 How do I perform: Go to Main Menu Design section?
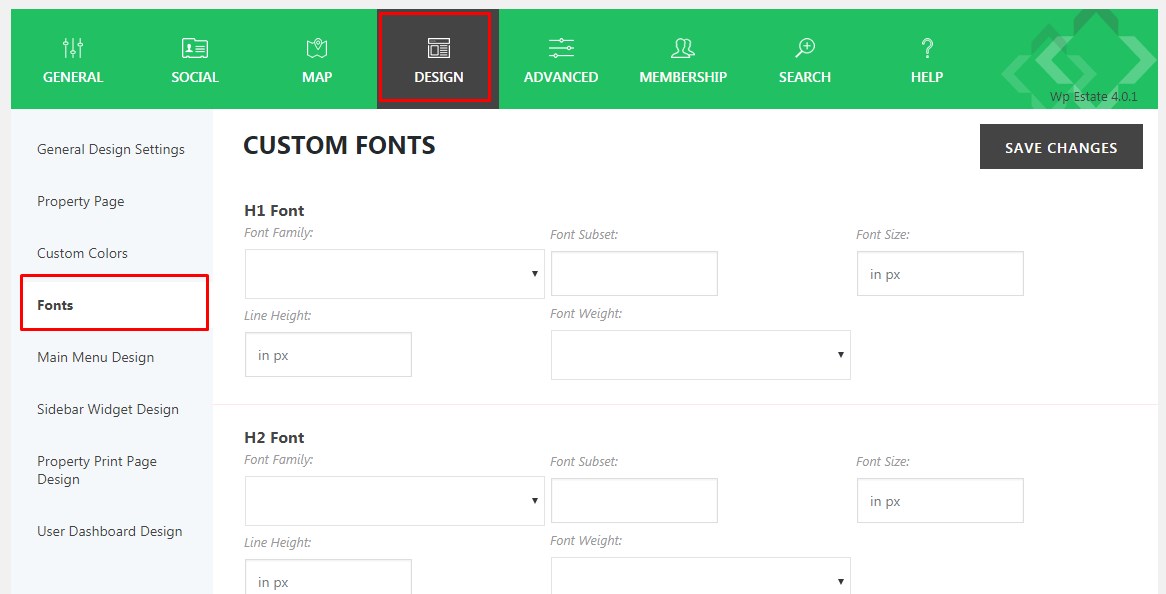click(x=95, y=357)
